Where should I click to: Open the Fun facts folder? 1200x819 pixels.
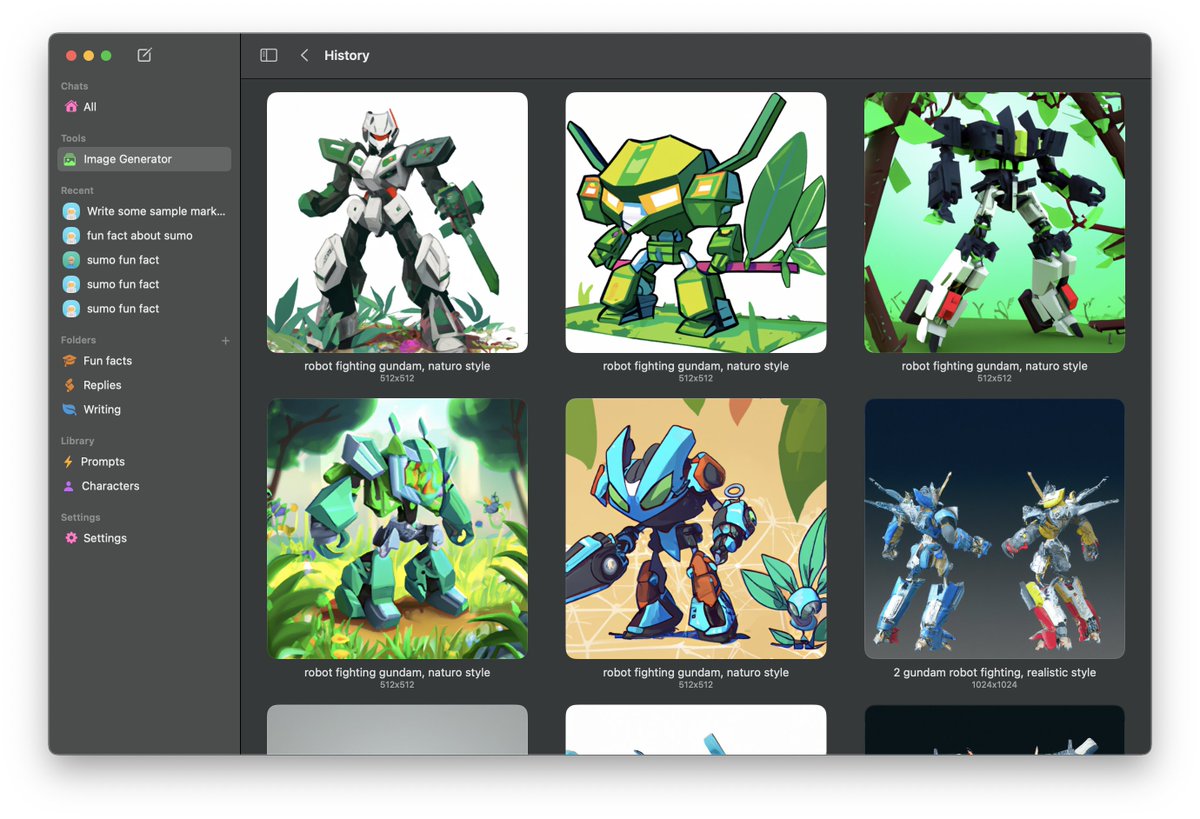(144, 361)
